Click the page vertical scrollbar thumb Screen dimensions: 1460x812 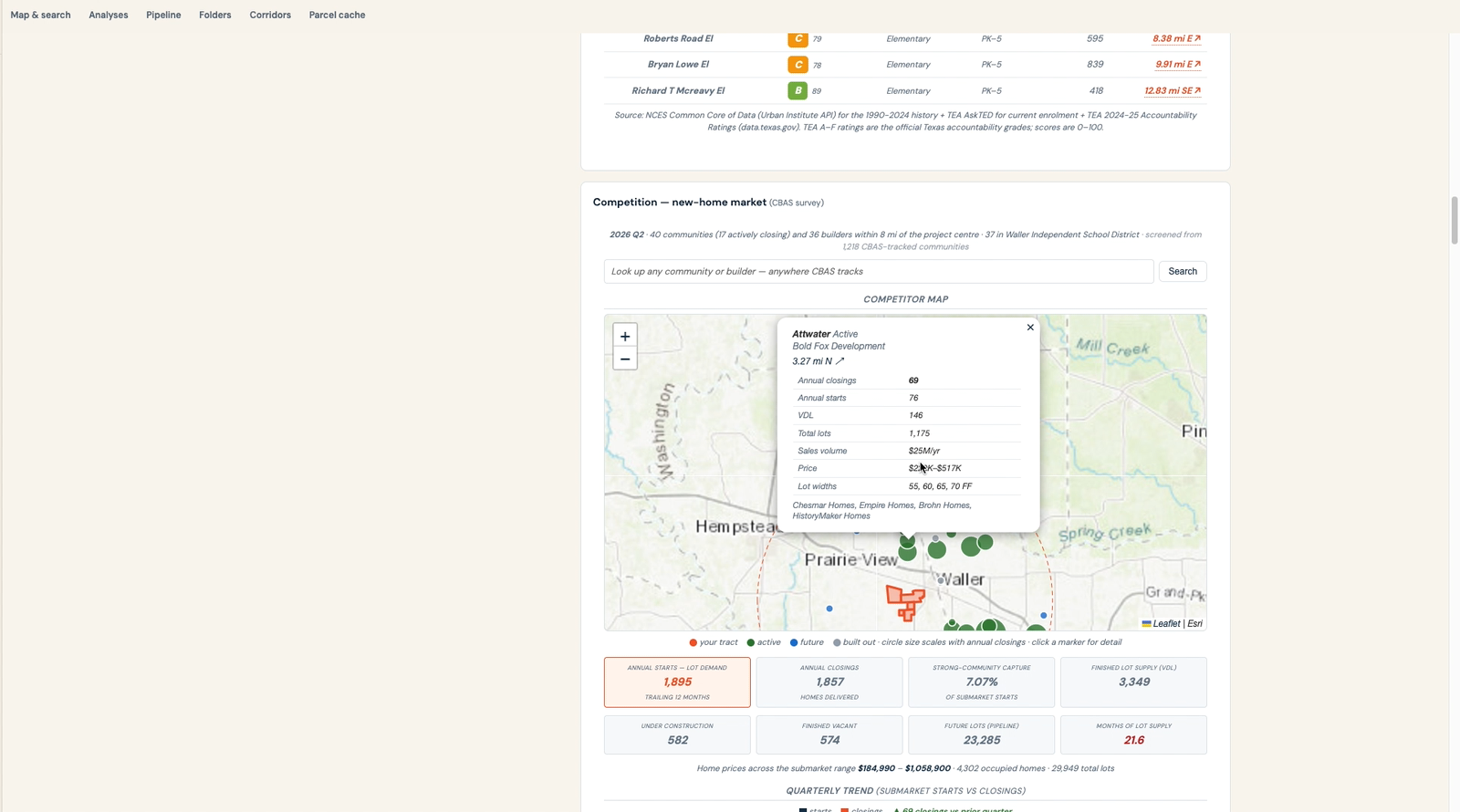point(1454,220)
